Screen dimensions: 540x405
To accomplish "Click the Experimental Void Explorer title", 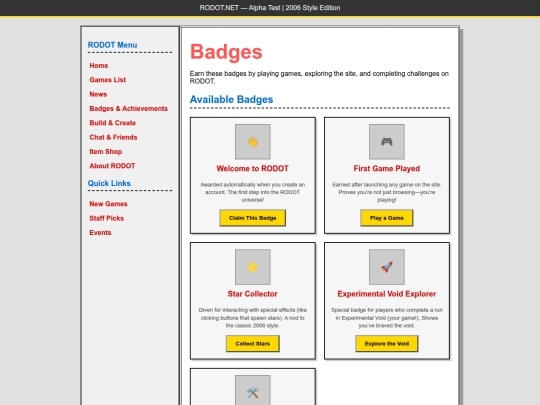I will tap(386, 294).
